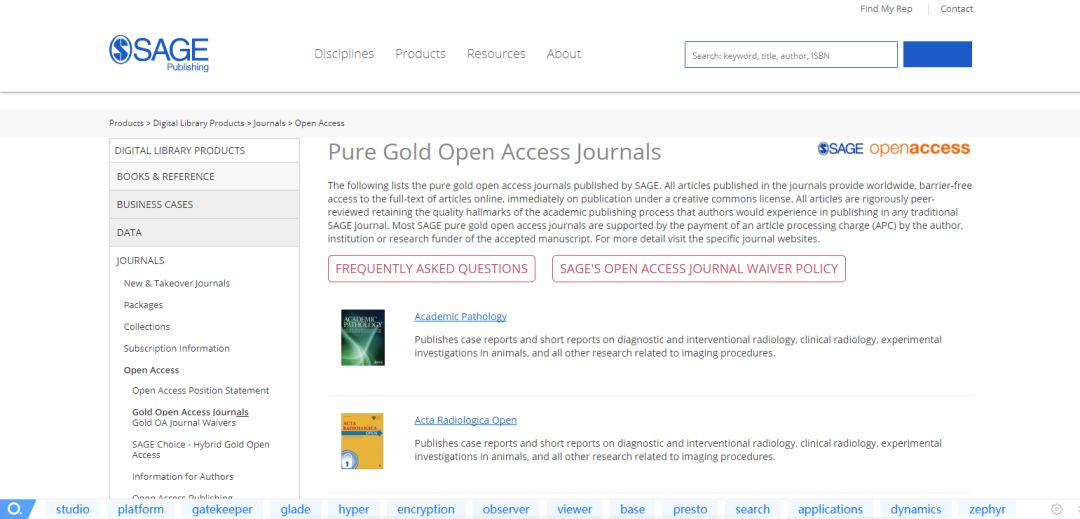Open the Disciplines menu
This screenshot has width=1080, height=519.
tap(344, 54)
